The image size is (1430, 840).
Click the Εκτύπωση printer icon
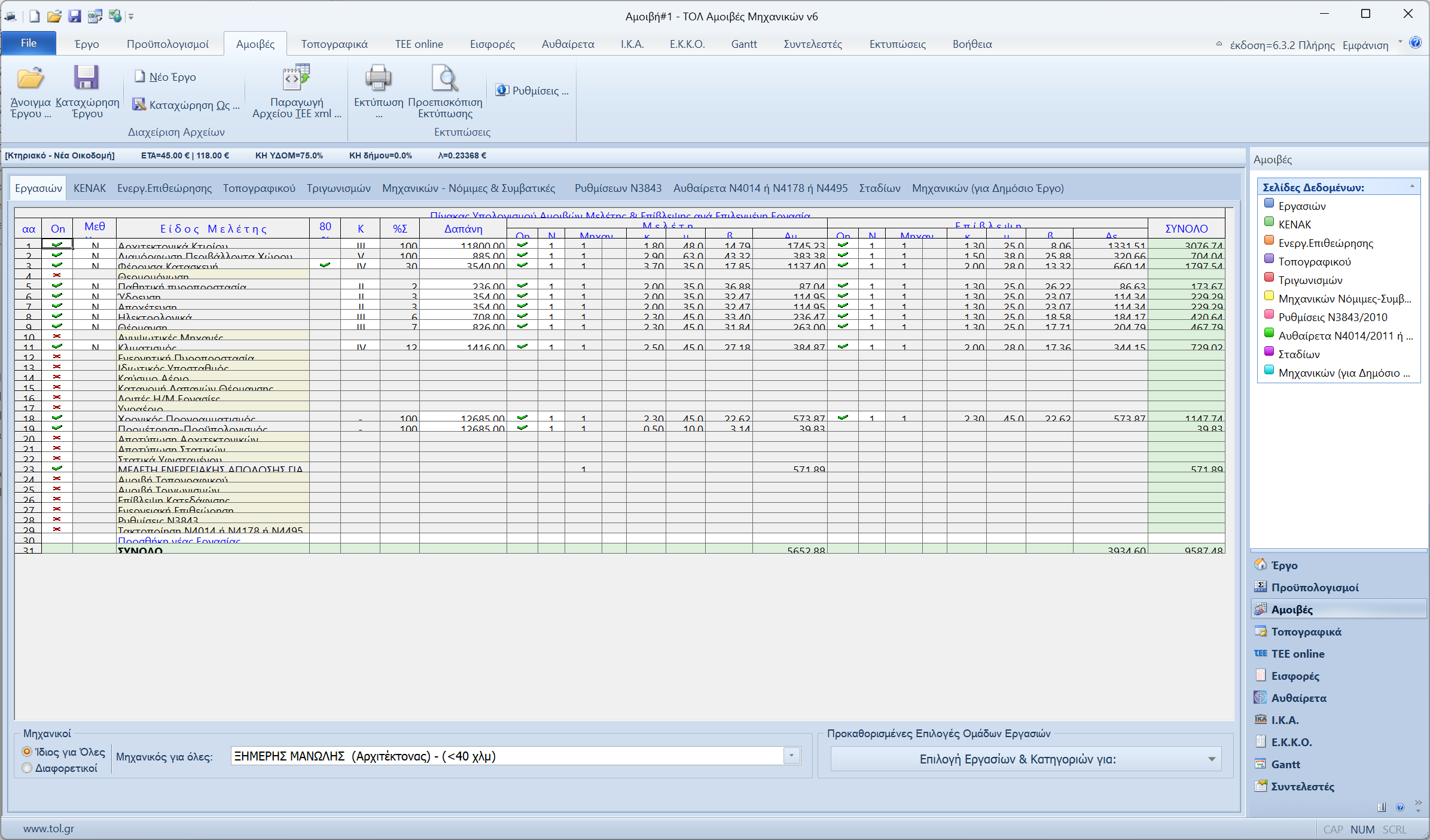click(378, 78)
